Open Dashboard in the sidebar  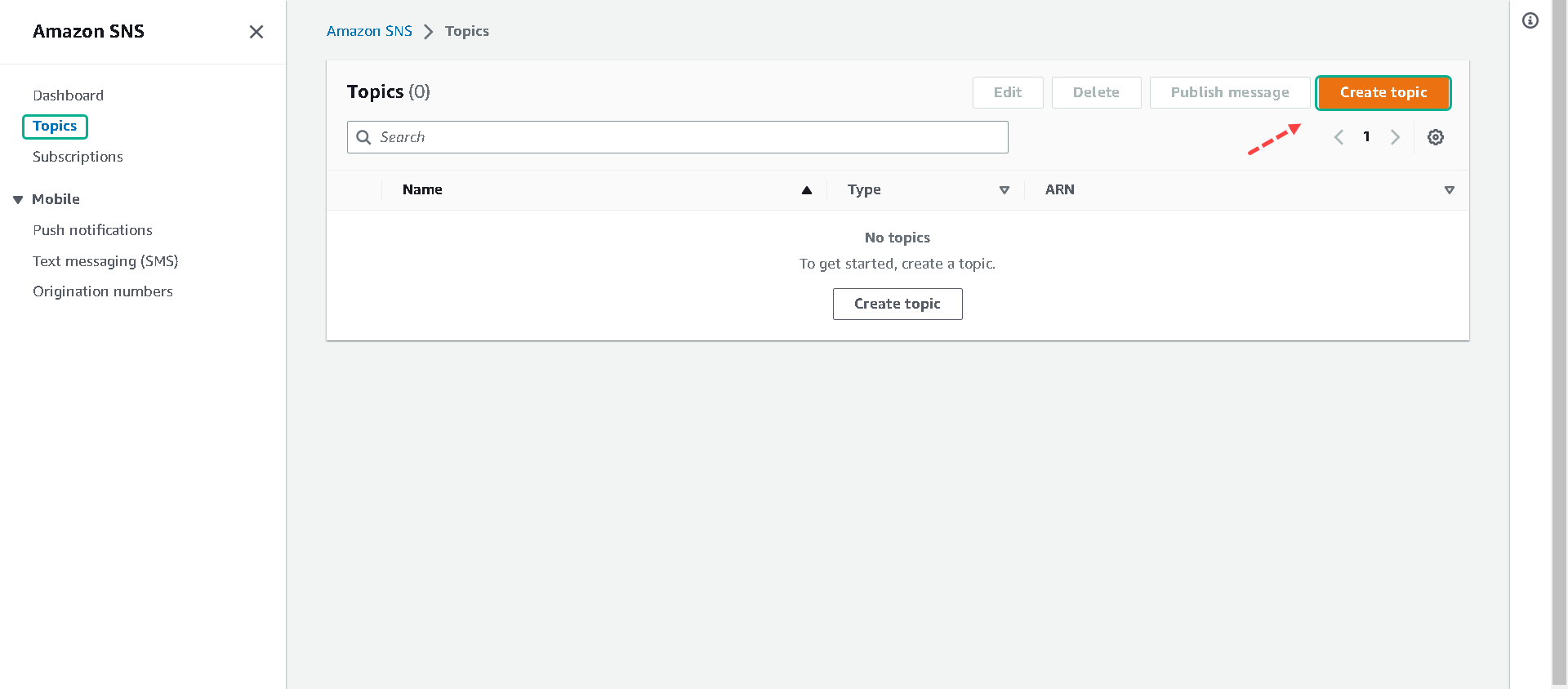[x=68, y=96]
